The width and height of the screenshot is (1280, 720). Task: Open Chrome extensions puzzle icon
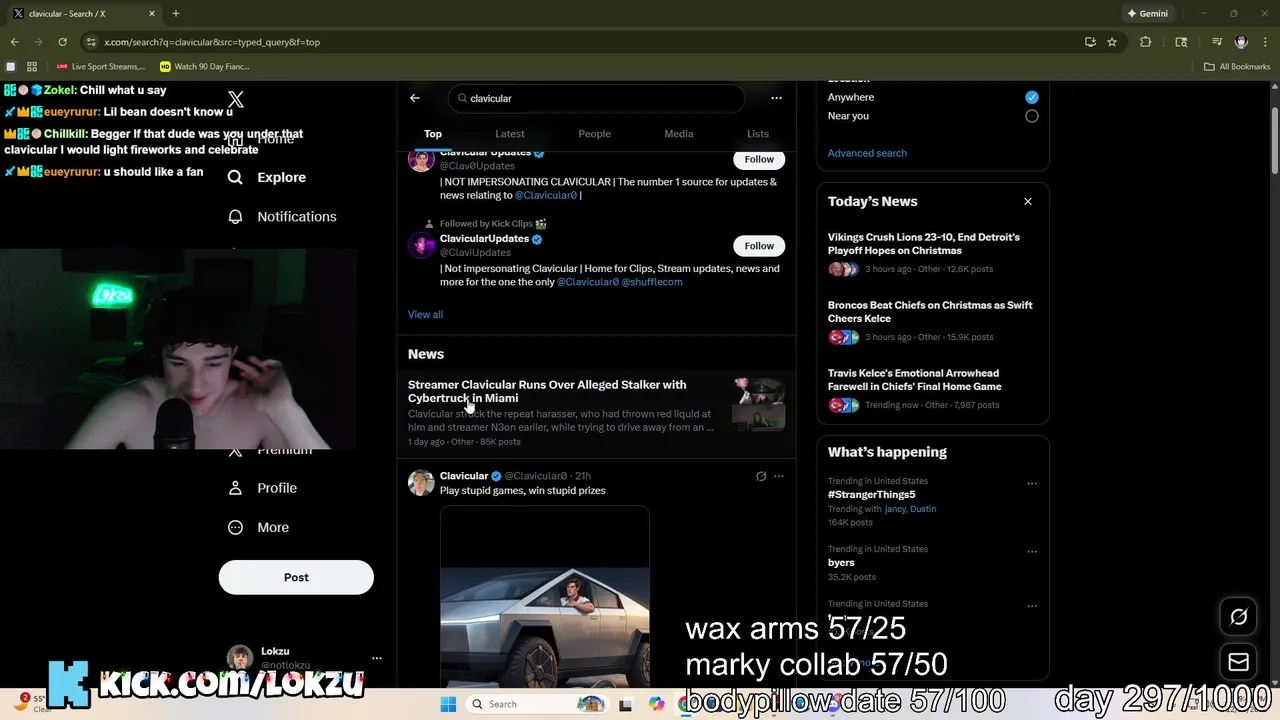1146,42
